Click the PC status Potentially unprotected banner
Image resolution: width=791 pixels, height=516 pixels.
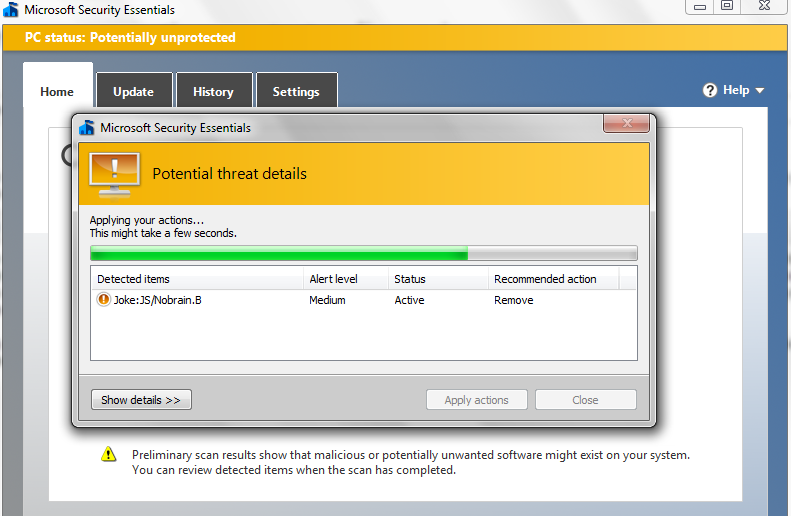click(x=394, y=38)
